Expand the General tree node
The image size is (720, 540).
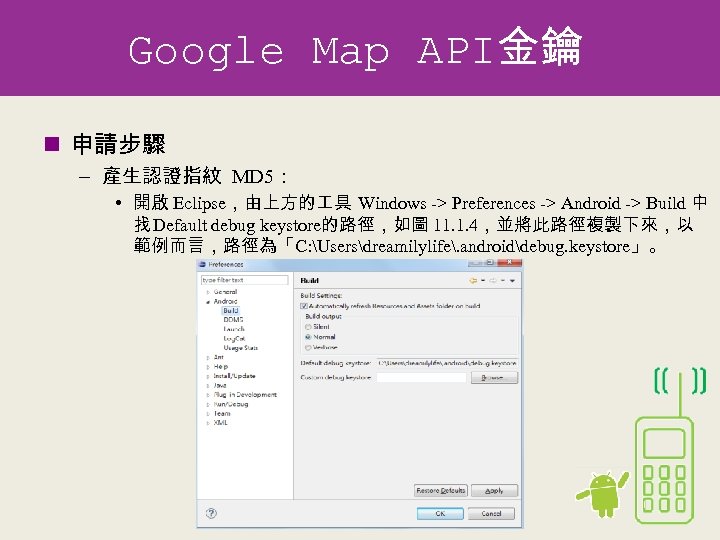[208, 292]
